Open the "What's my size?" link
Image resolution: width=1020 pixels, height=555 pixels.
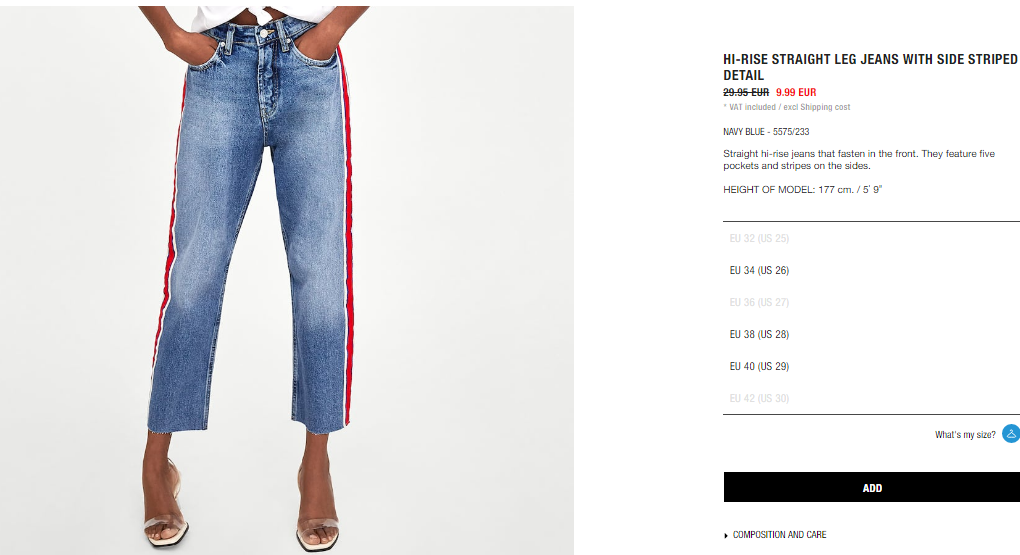pyautogui.click(x=965, y=435)
